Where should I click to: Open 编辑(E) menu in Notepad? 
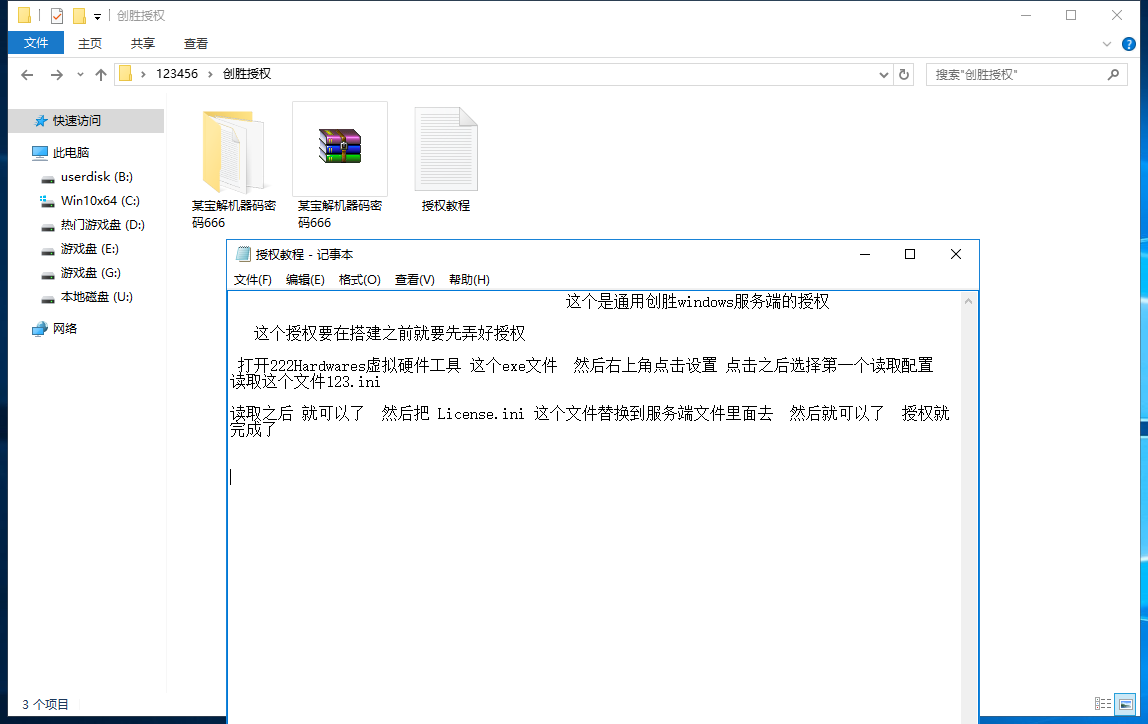305,280
